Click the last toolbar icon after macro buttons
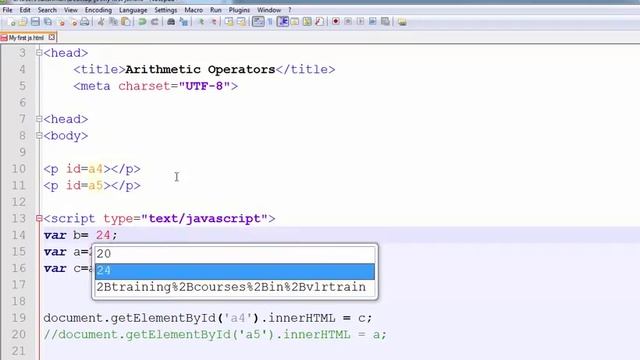The image size is (640, 360). click(x=402, y=22)
